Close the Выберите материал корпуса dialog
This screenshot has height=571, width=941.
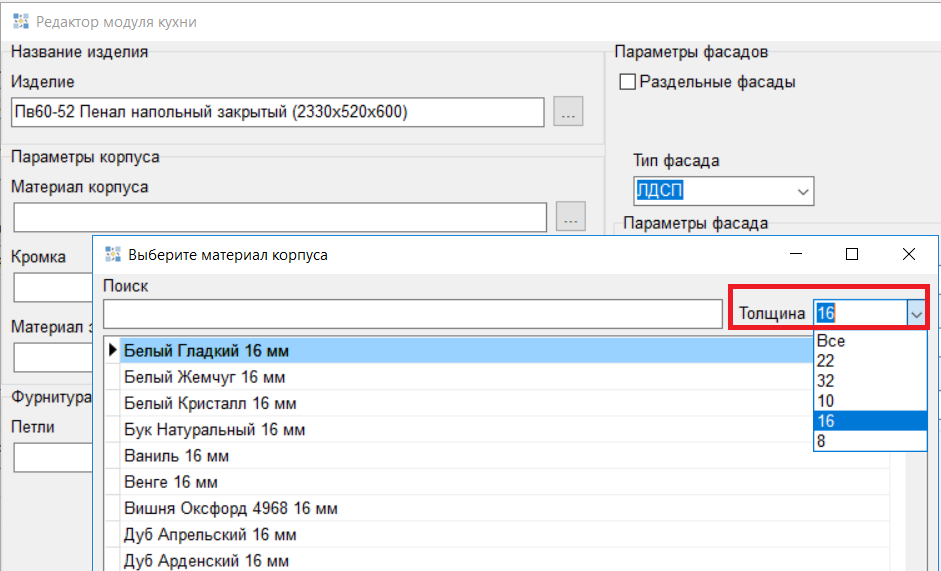(x=908, y=255)
